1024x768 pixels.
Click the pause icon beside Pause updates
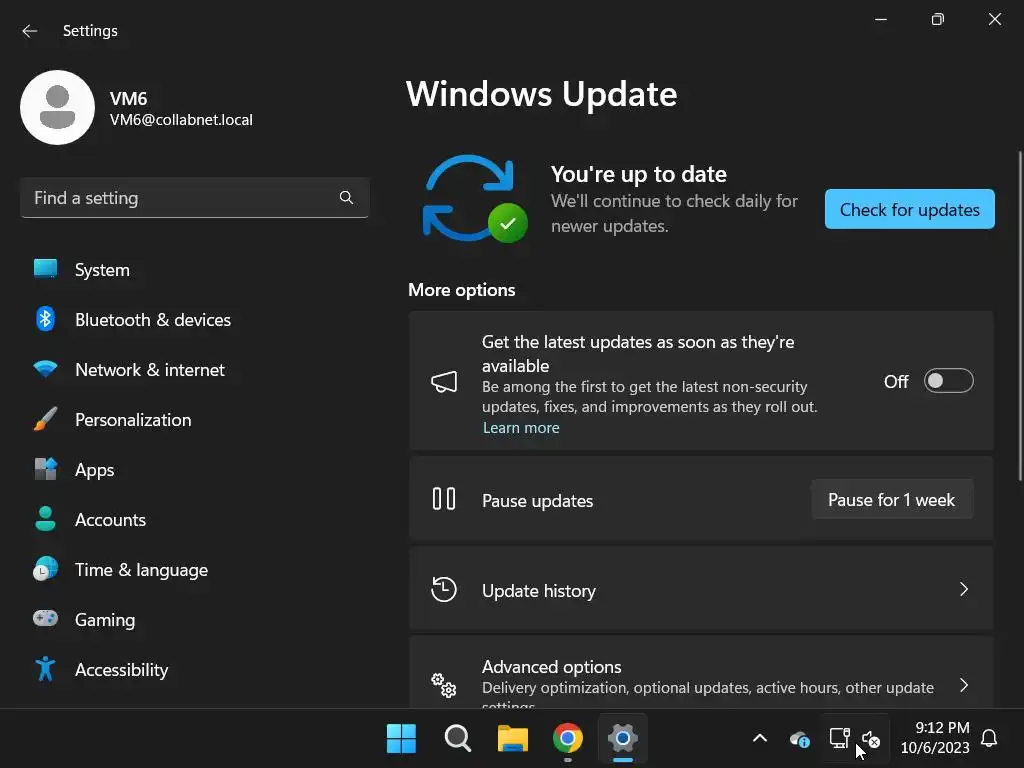pyautogui.click(x=444, y=499)
